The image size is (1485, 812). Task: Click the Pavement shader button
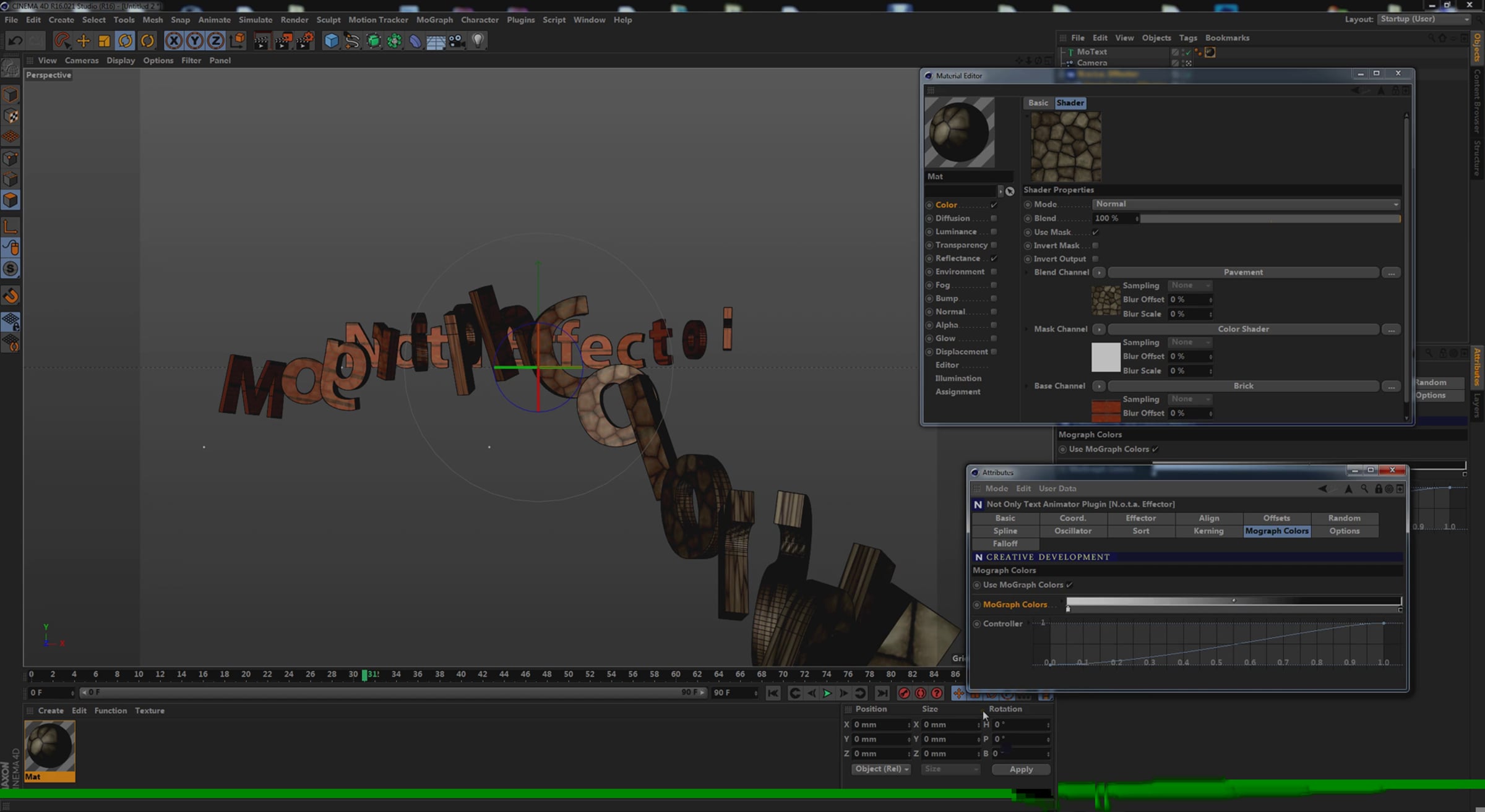point(1243,273)
